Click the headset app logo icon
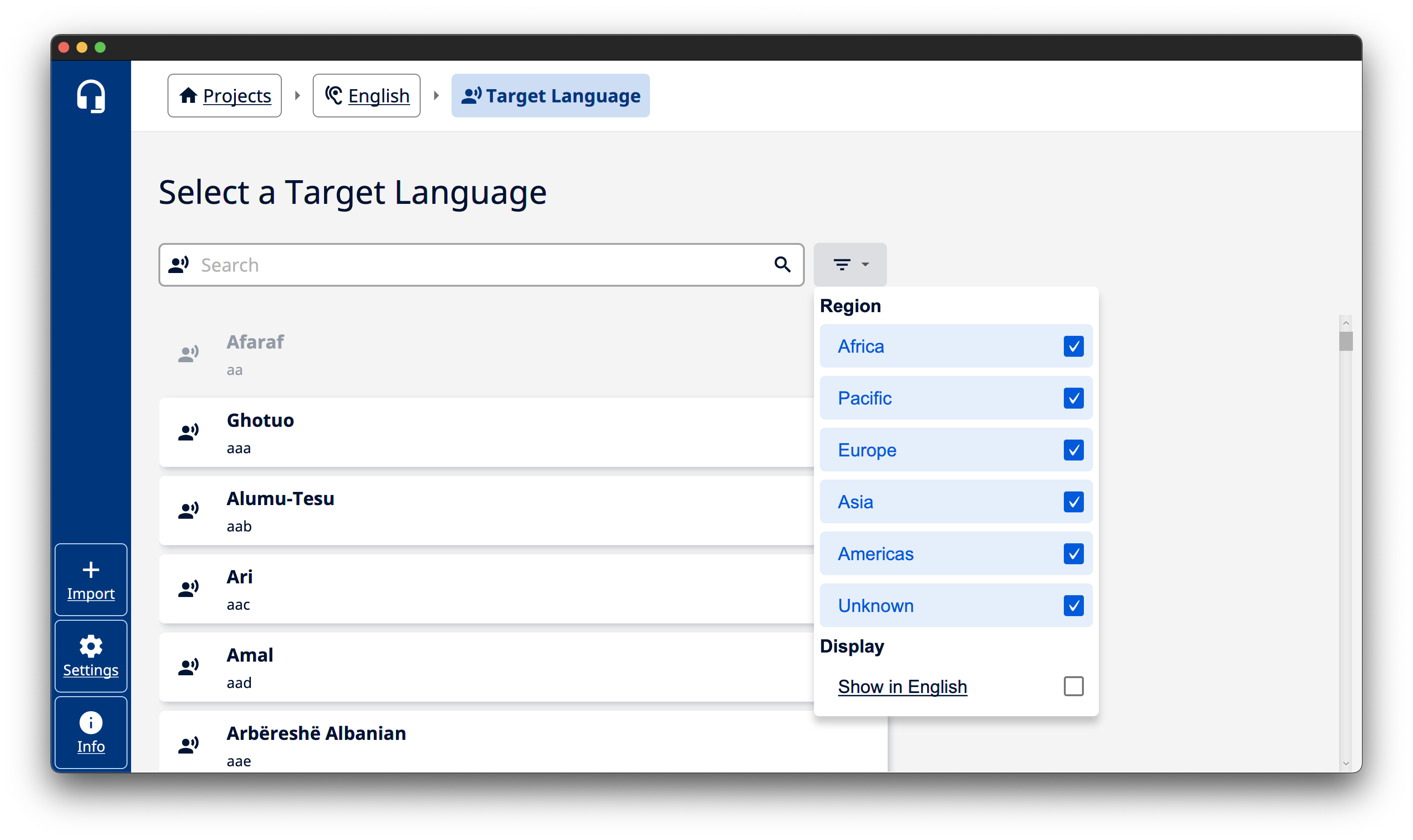This screenshot has width=1413, height=840. [x=91, y=96]
